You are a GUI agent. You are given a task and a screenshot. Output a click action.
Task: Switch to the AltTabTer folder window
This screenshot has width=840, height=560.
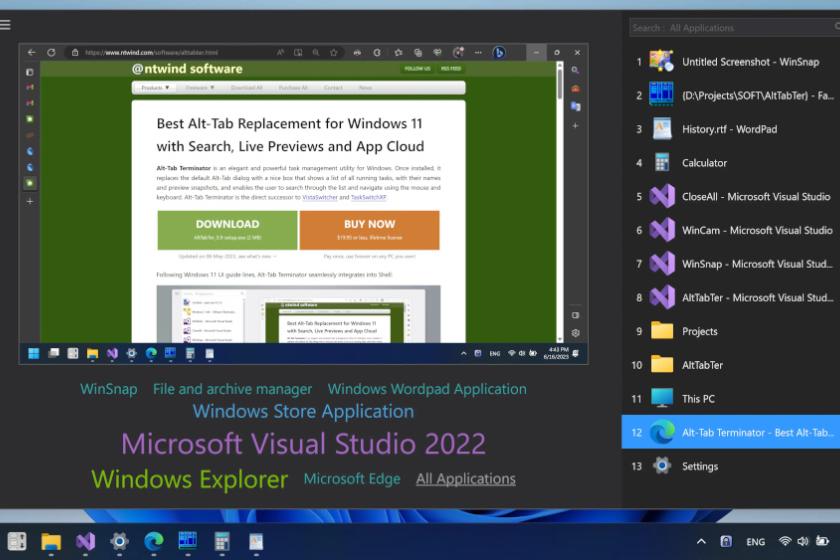pyautogui.click(x=731, y=365)
